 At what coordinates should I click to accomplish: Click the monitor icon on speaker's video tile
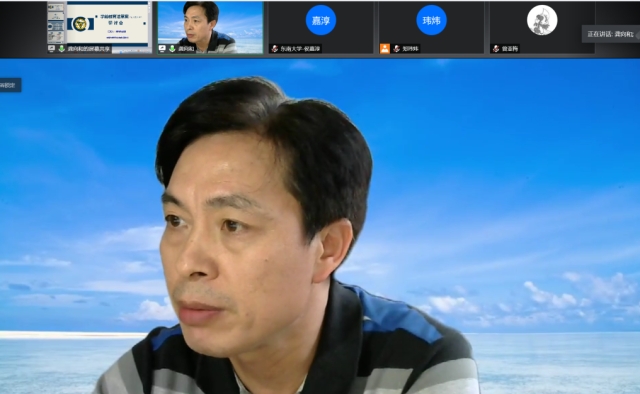[162, 49]
